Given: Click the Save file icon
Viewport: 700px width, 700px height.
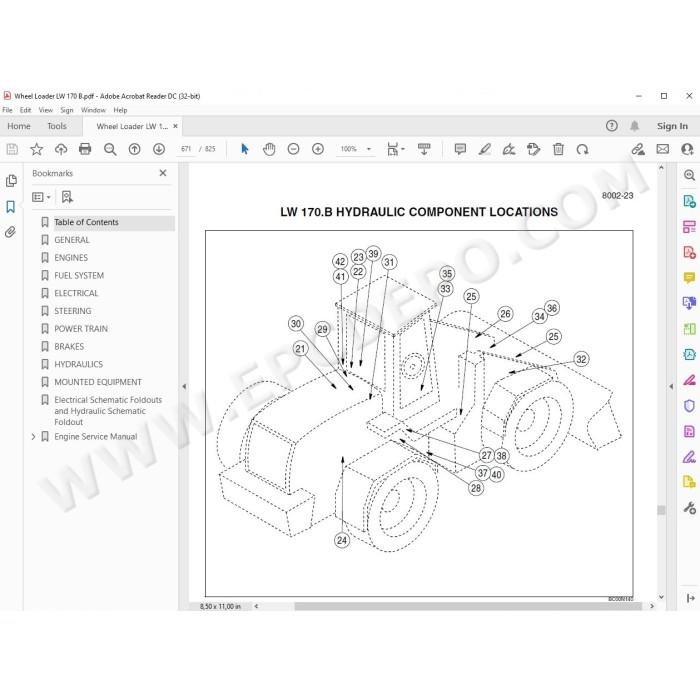Looking at the screenshot, I should pos(12,149).
